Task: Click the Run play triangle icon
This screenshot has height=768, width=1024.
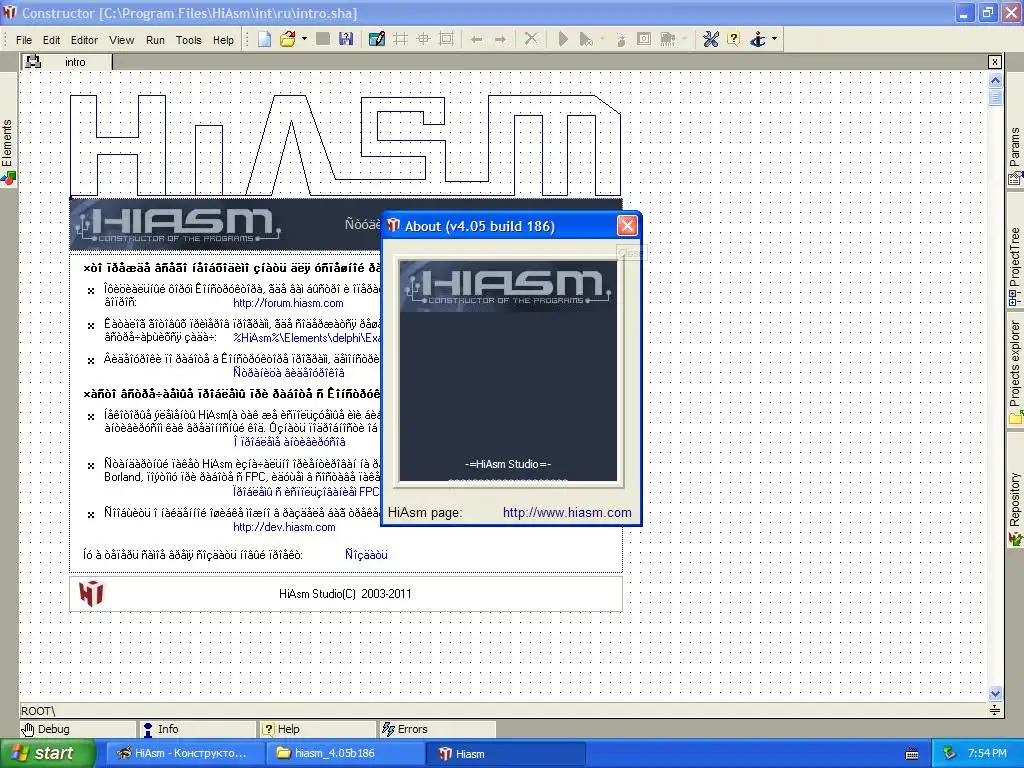Action: 563,39
